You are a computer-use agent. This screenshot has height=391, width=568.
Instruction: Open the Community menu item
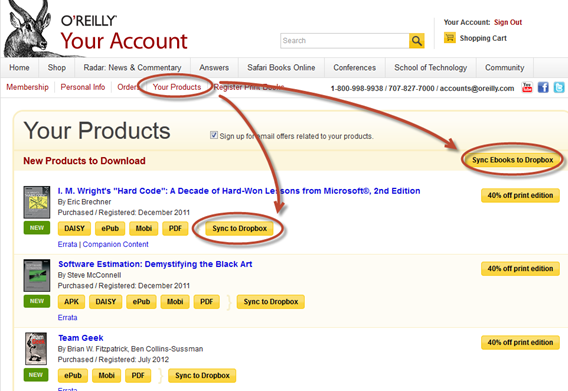505,67
